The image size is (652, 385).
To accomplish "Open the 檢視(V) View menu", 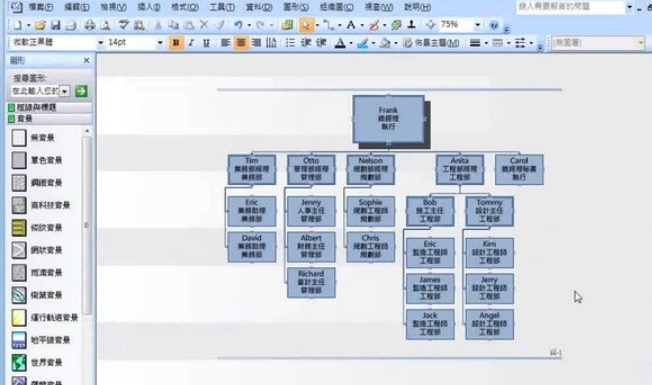I will click(113, 7).
